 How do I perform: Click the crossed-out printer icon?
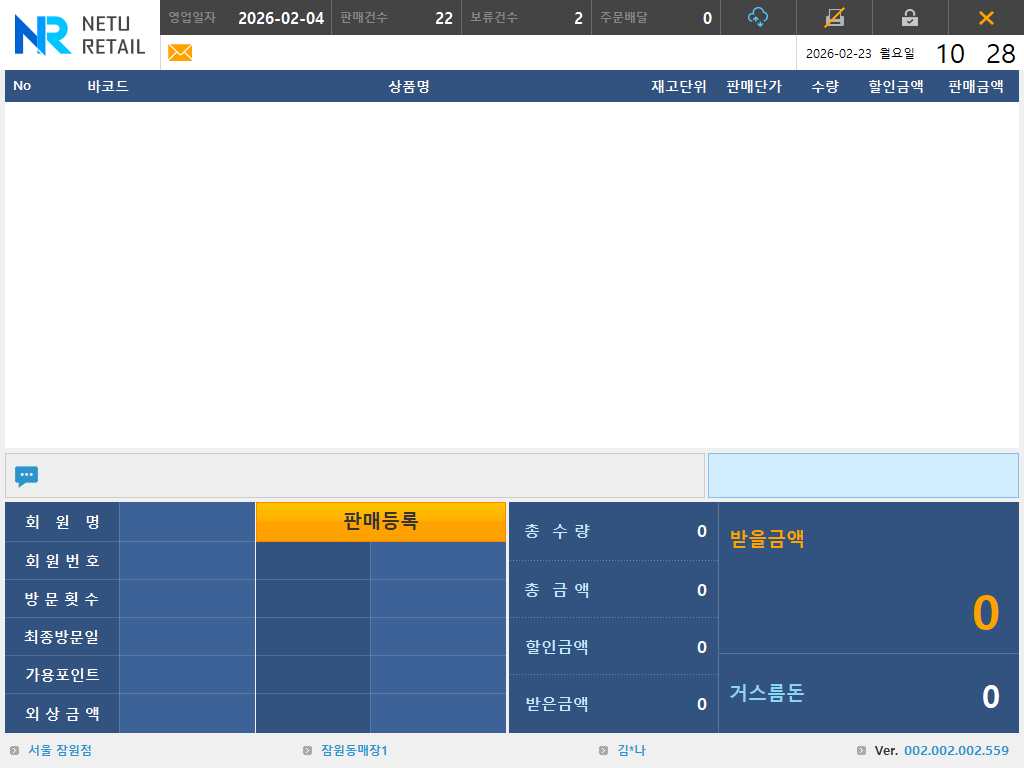tap(834, 18)
